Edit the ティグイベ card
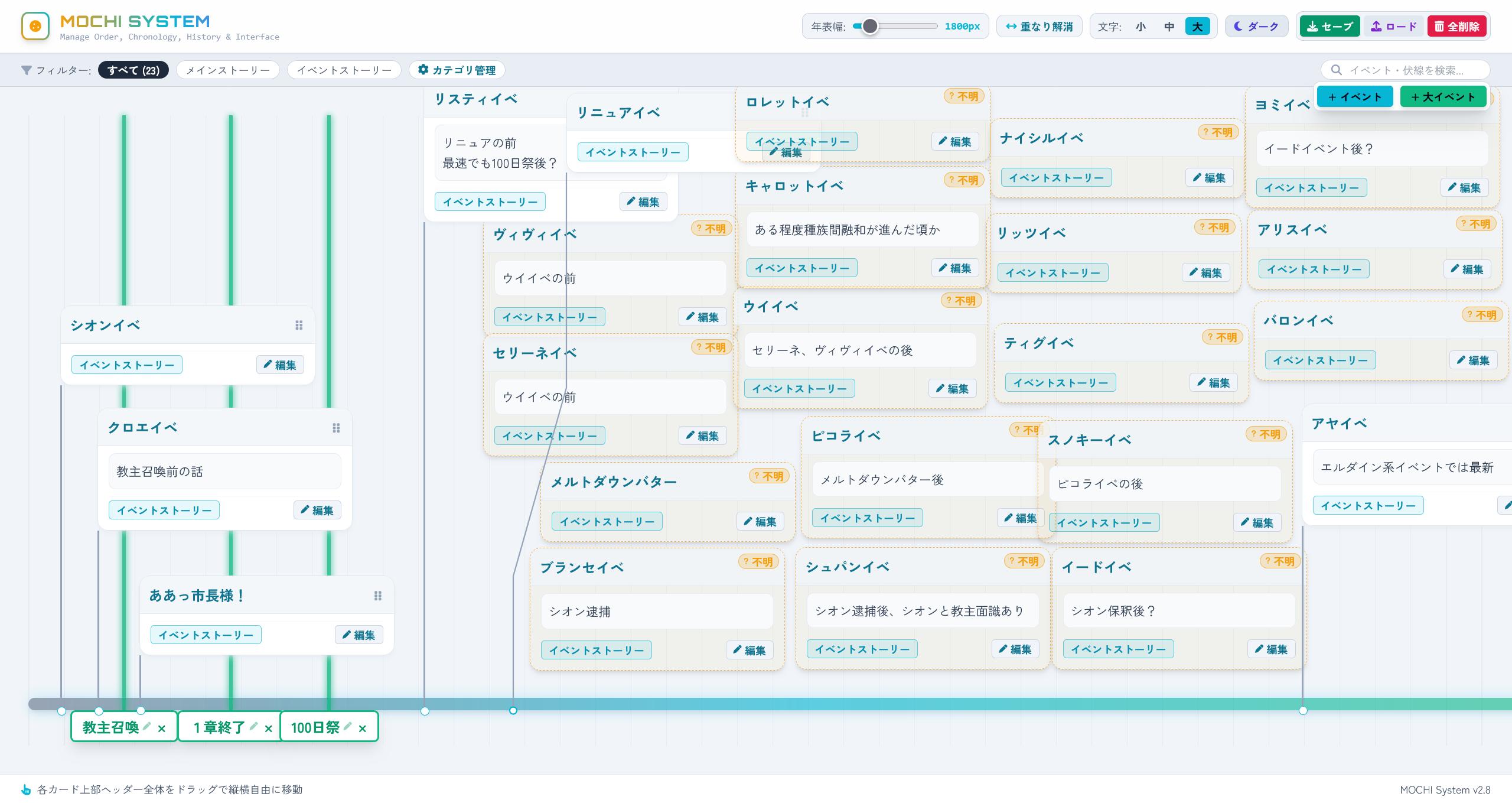Screen dimensions: 1512x803 pyautogui.click(x=1213, y=382)
